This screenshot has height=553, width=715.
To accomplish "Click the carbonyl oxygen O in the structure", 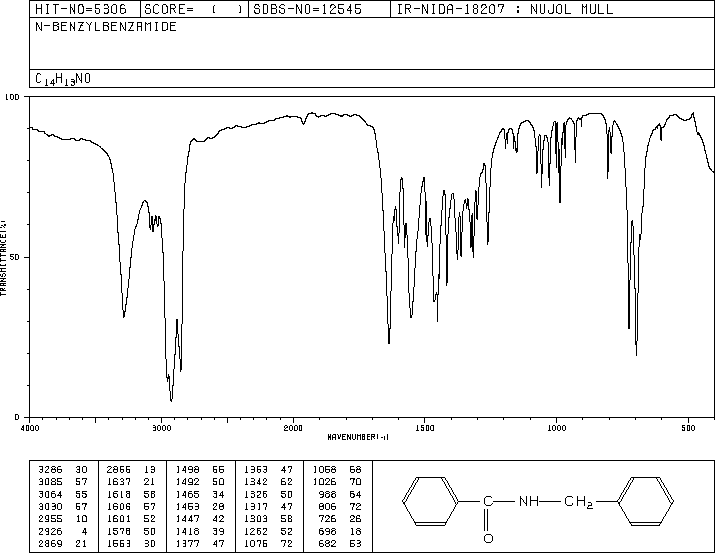I will click(488, 538).
